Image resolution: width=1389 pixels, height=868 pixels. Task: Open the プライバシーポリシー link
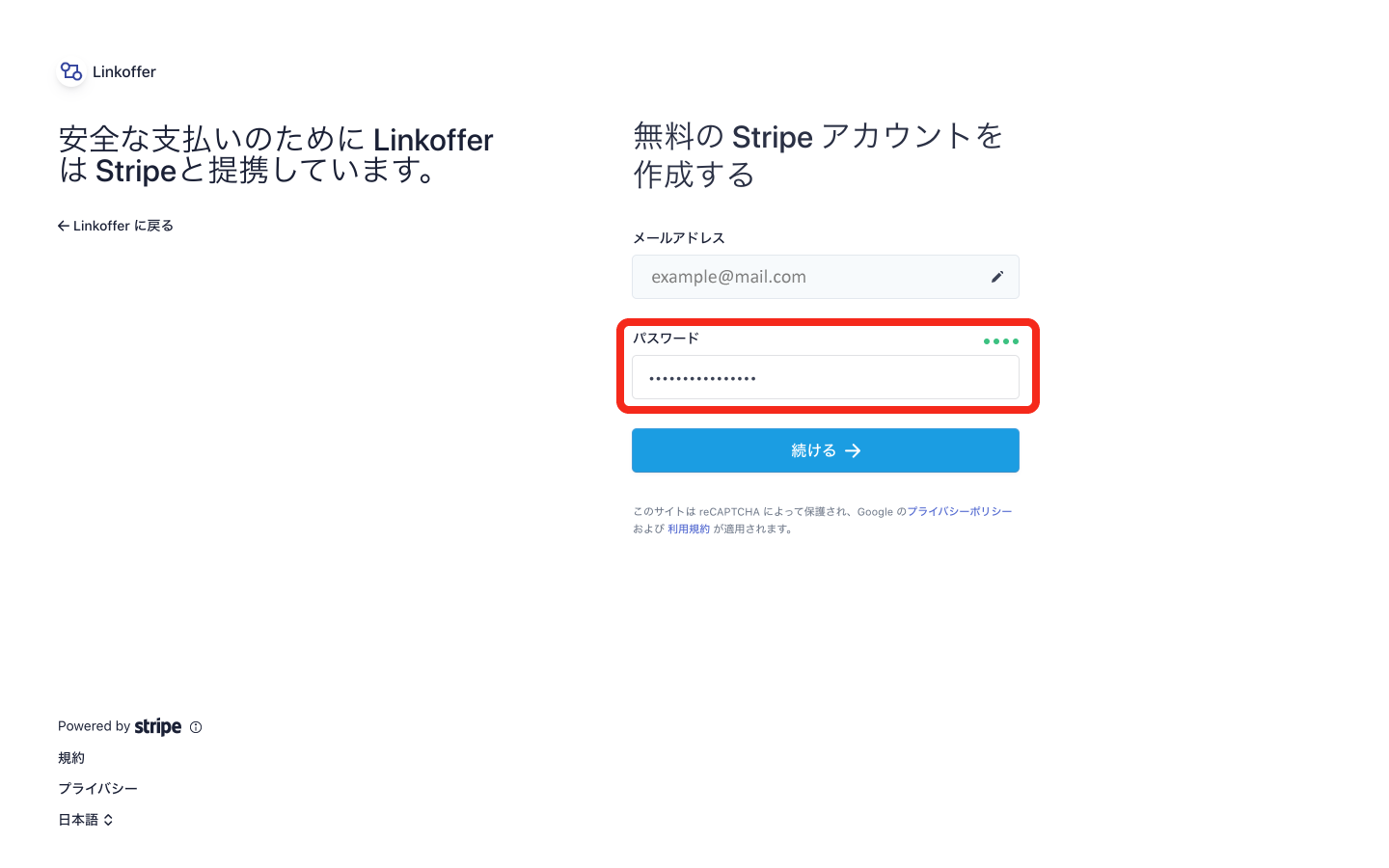960,512
